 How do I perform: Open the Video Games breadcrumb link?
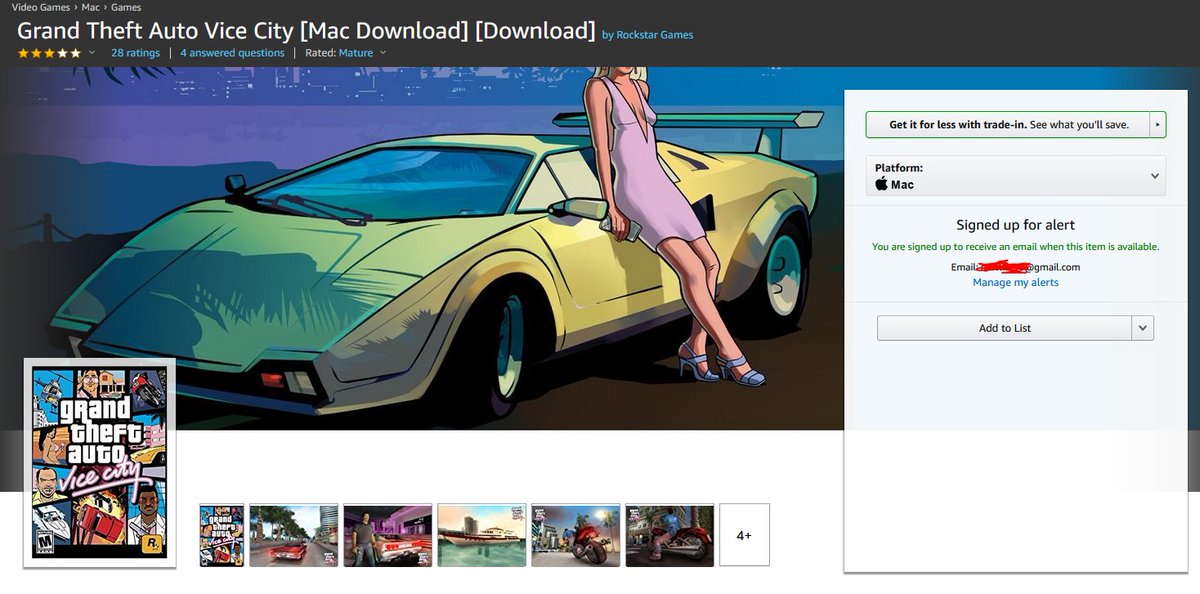(41, 7)
